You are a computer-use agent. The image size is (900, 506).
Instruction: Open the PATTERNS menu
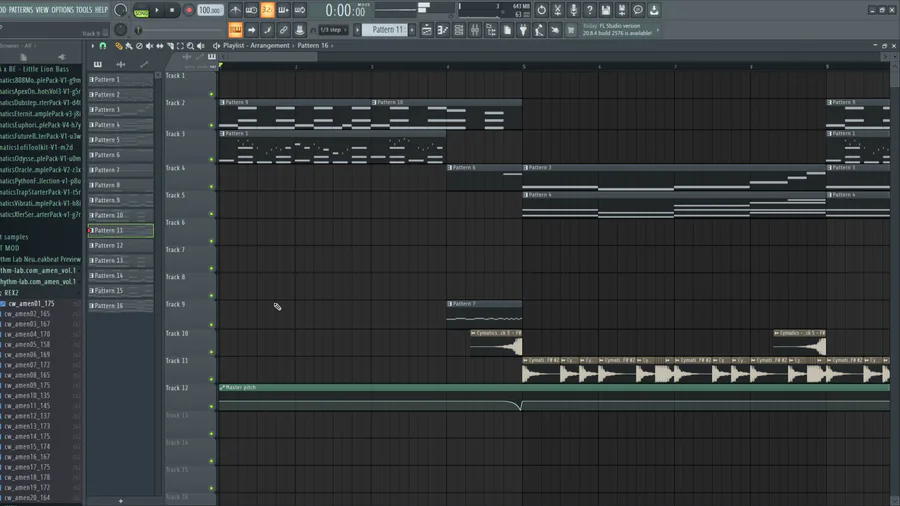[21, 10]
